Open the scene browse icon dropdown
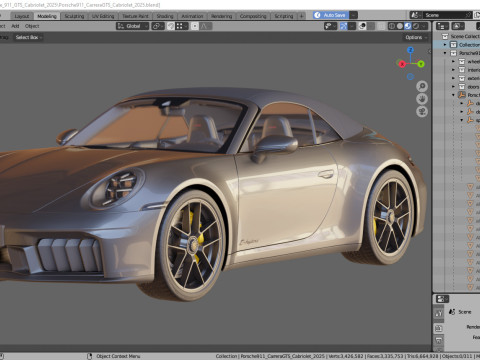Viewport: 480px width, 360px height. click(415, 15)
